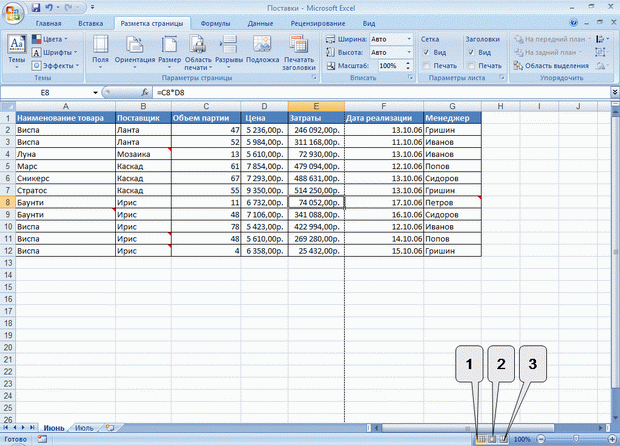Open the Themes (Темы) gallery

point(17,52)
